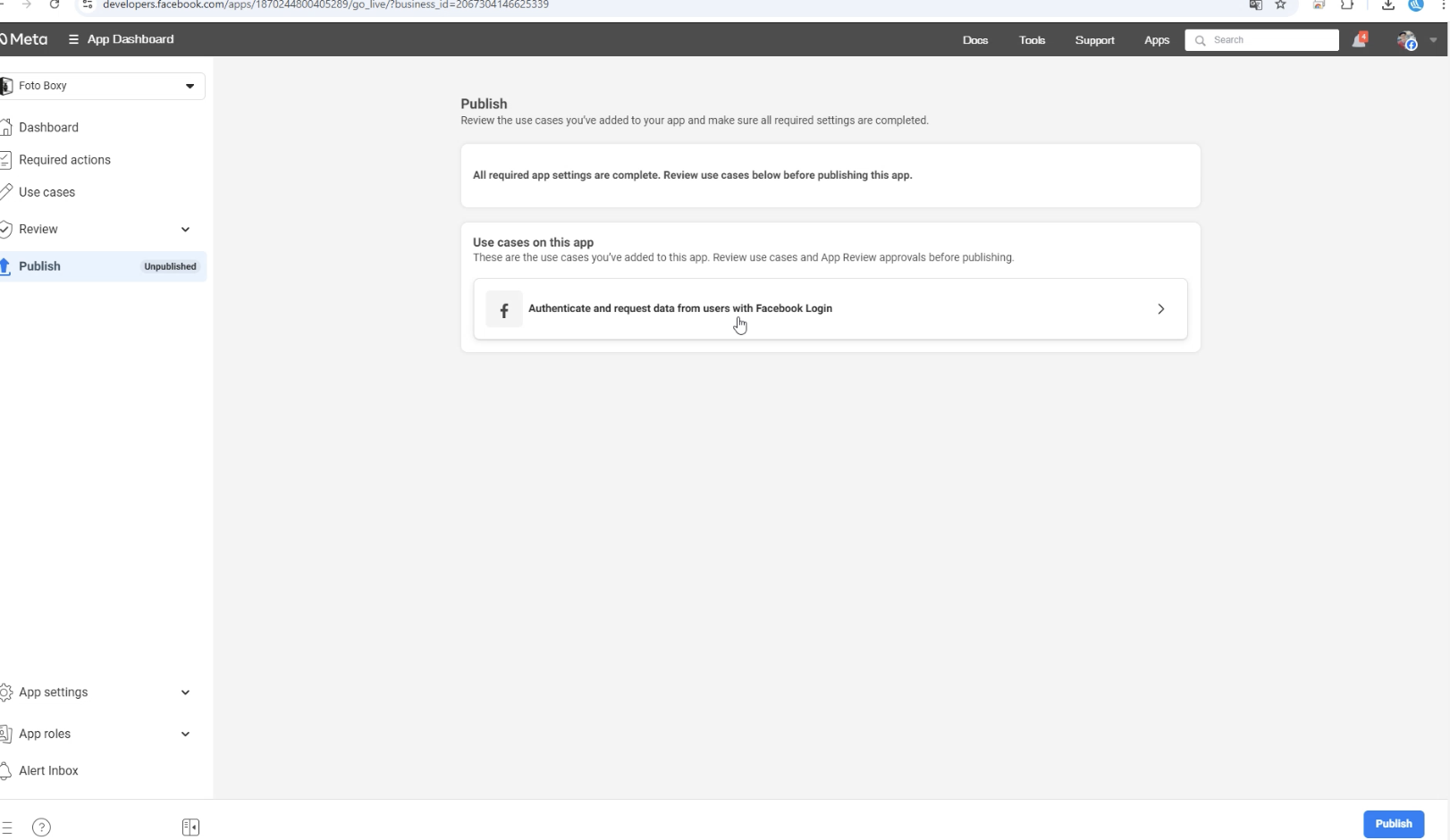Click the Publish page heading
Screen dimensions: 1450x840
pos(484,104)
